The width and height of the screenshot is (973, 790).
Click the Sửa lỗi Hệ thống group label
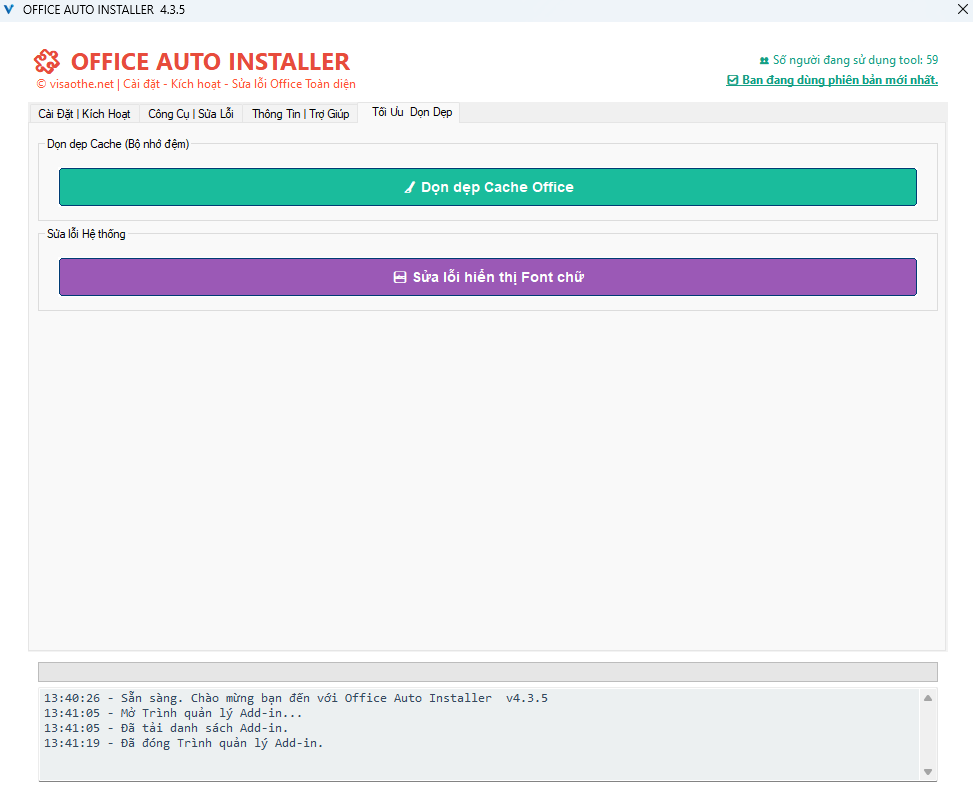(86, 234)
